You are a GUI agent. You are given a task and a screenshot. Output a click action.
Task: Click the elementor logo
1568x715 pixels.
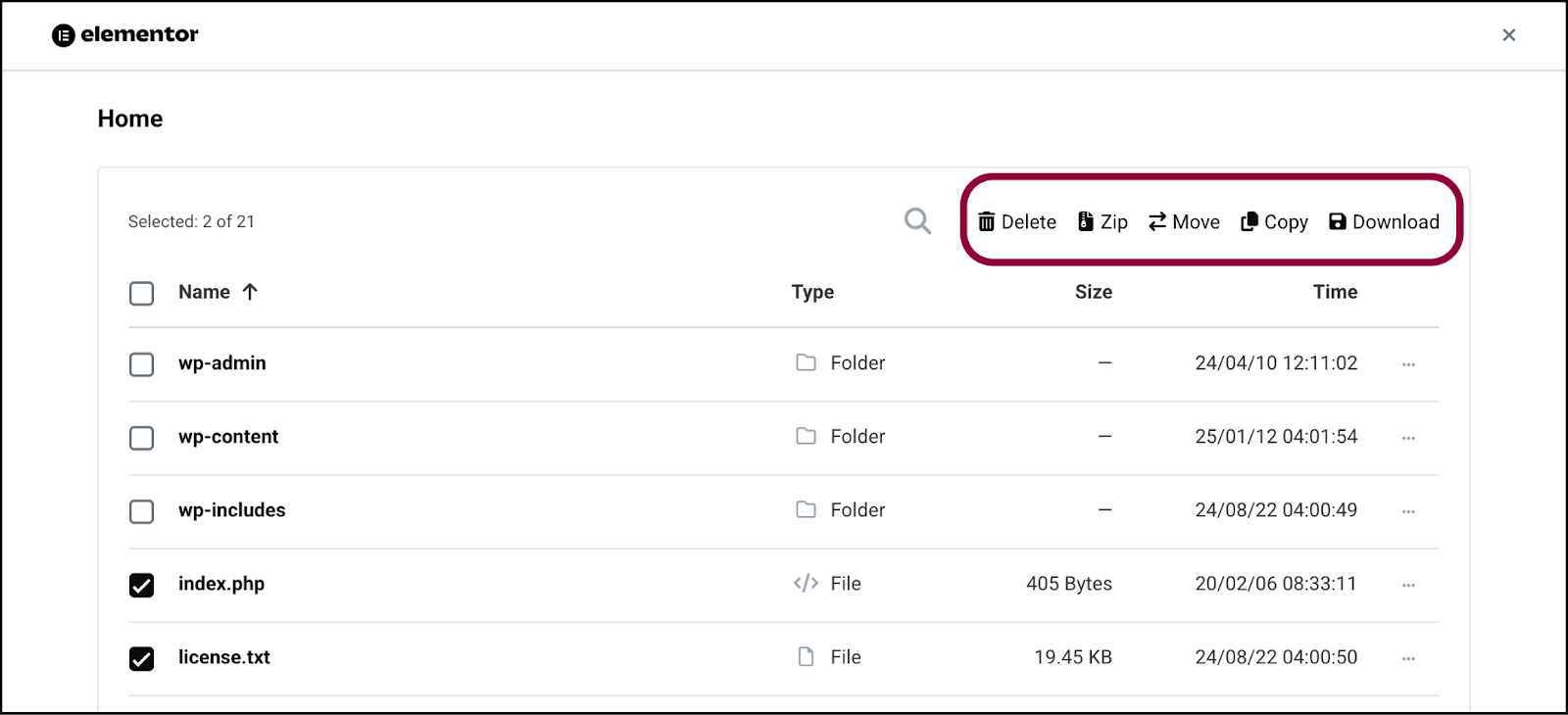tap(125, 35)
